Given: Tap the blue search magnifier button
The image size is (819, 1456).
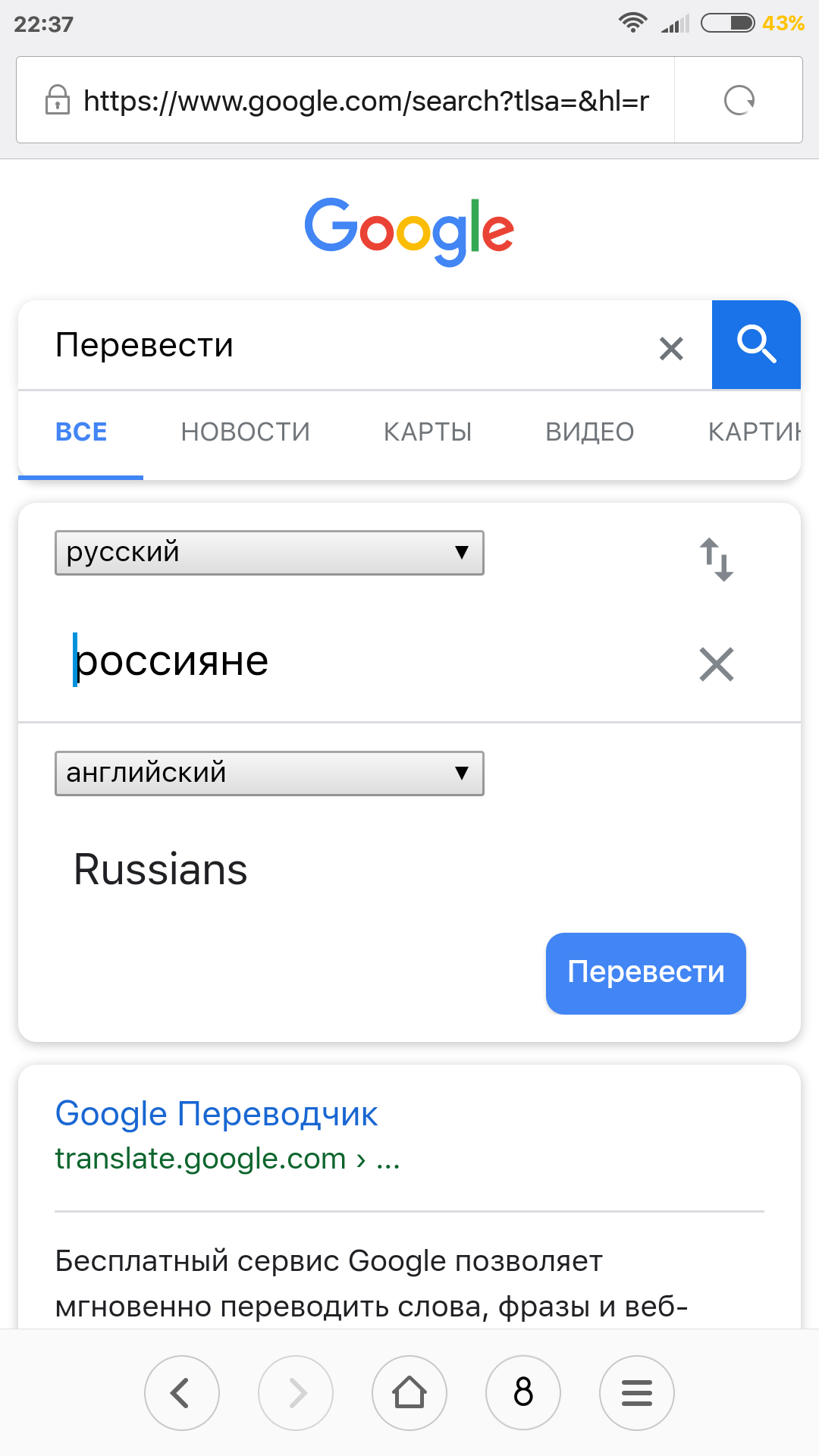Looking at the screenshot, I should (x=756, y=345).
